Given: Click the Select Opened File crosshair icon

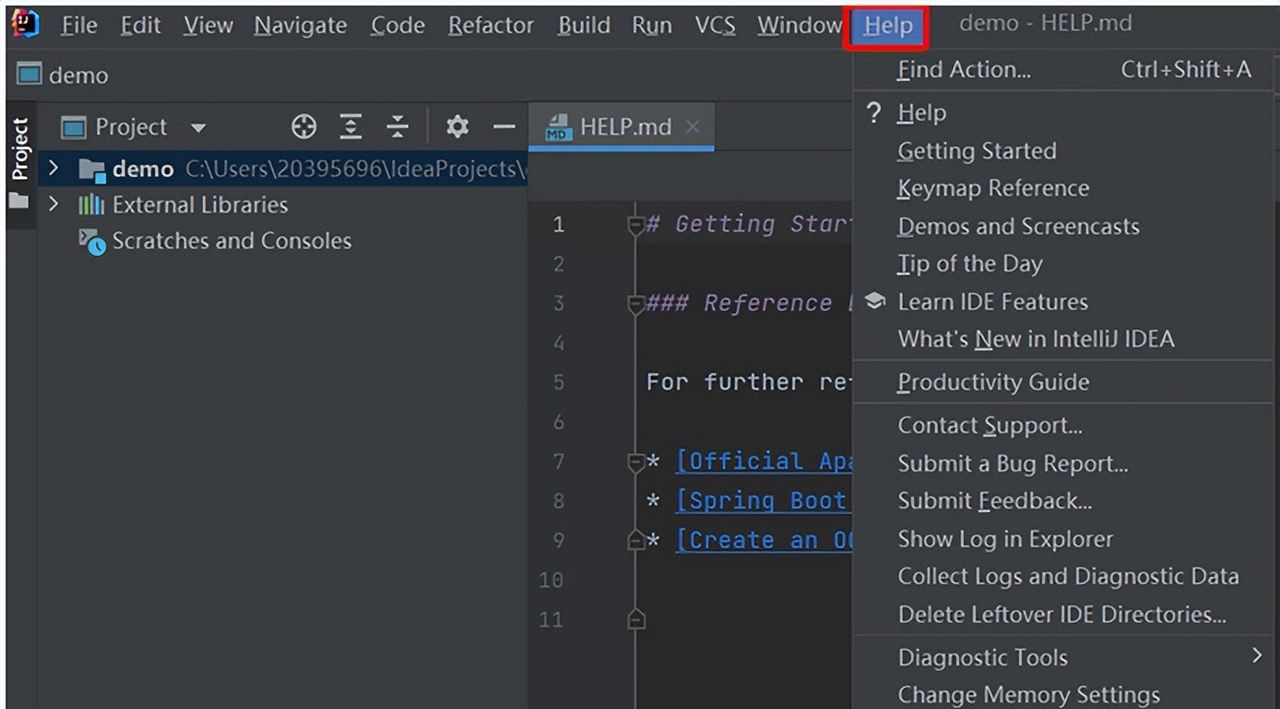Looking at the screenshot, I should [303, 127].
